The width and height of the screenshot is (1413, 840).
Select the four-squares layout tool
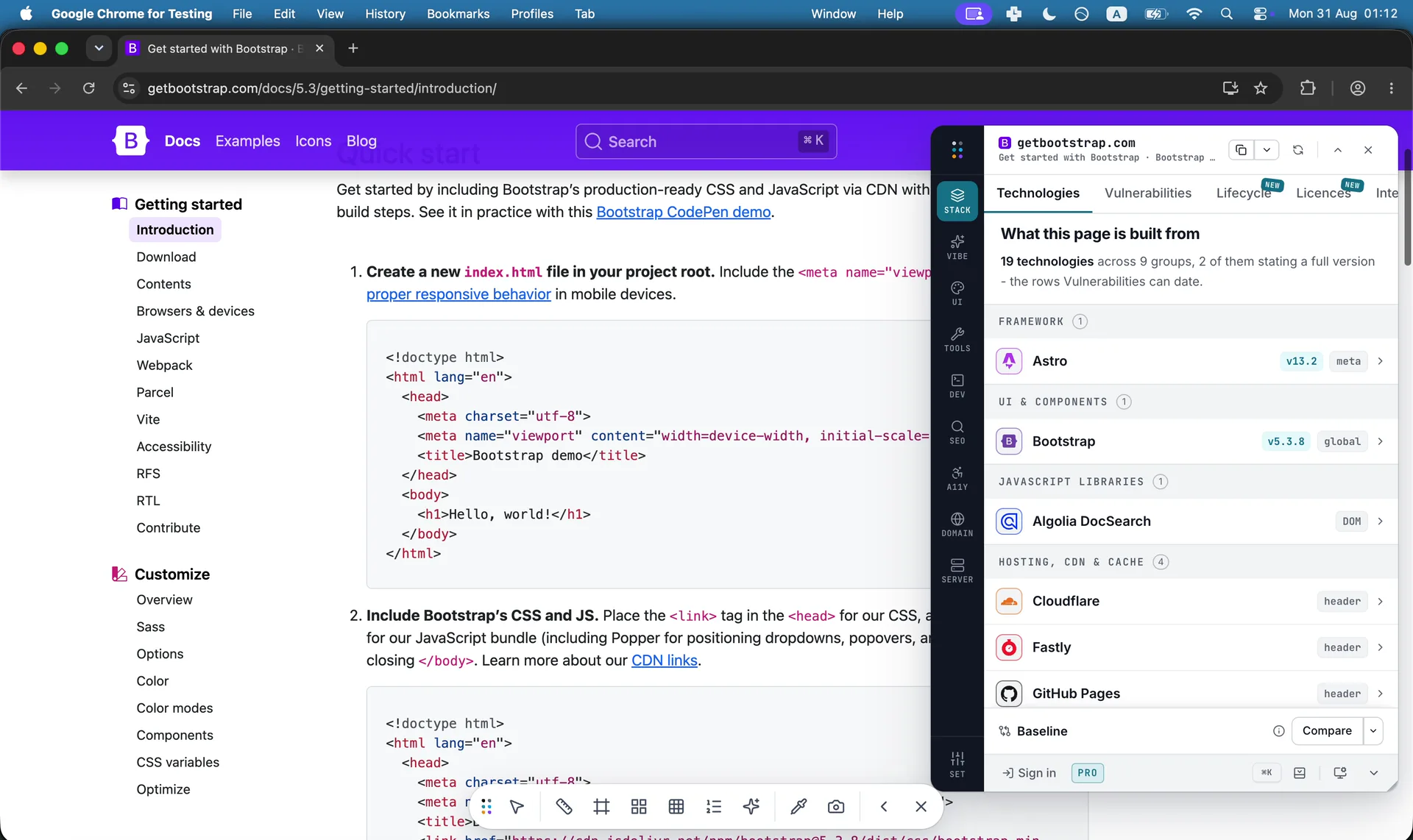click(639, 807)
